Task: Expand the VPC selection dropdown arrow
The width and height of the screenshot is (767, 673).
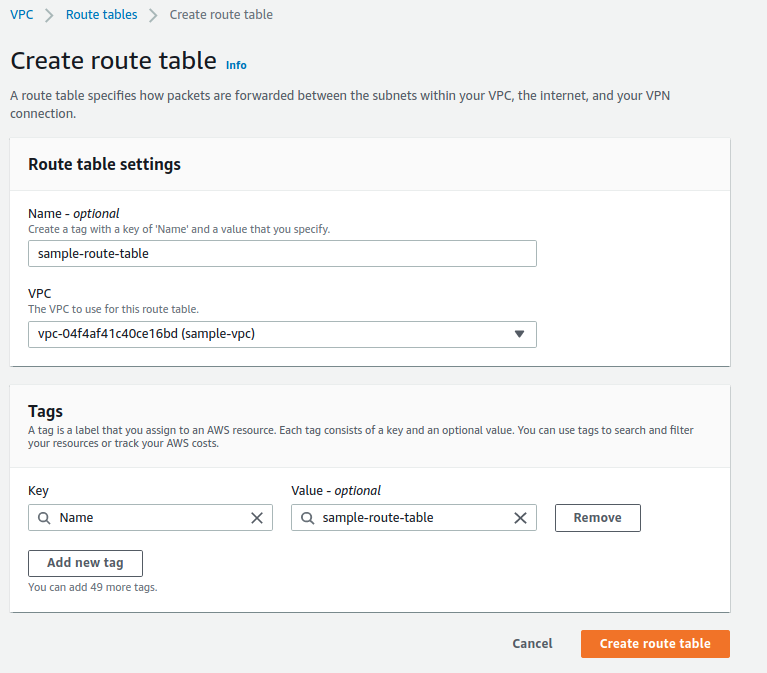Action: [x=519, y=334]
